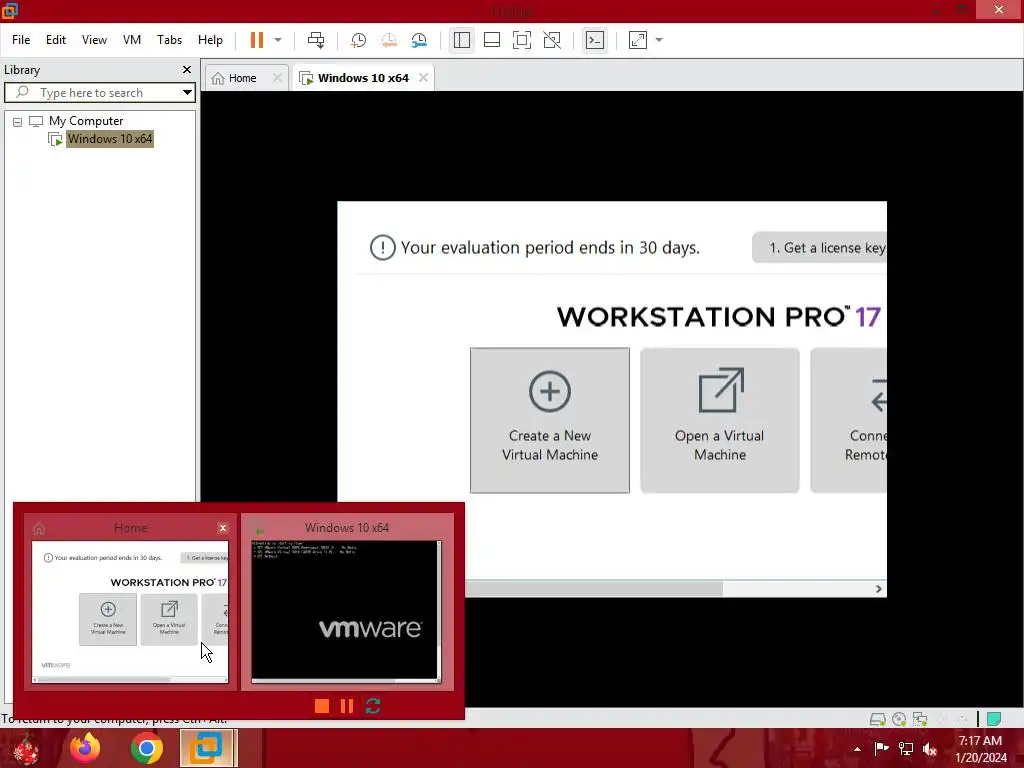Open stretch guest options dropdown arrow
The image size is (1024, 768).
click(659, 40)
